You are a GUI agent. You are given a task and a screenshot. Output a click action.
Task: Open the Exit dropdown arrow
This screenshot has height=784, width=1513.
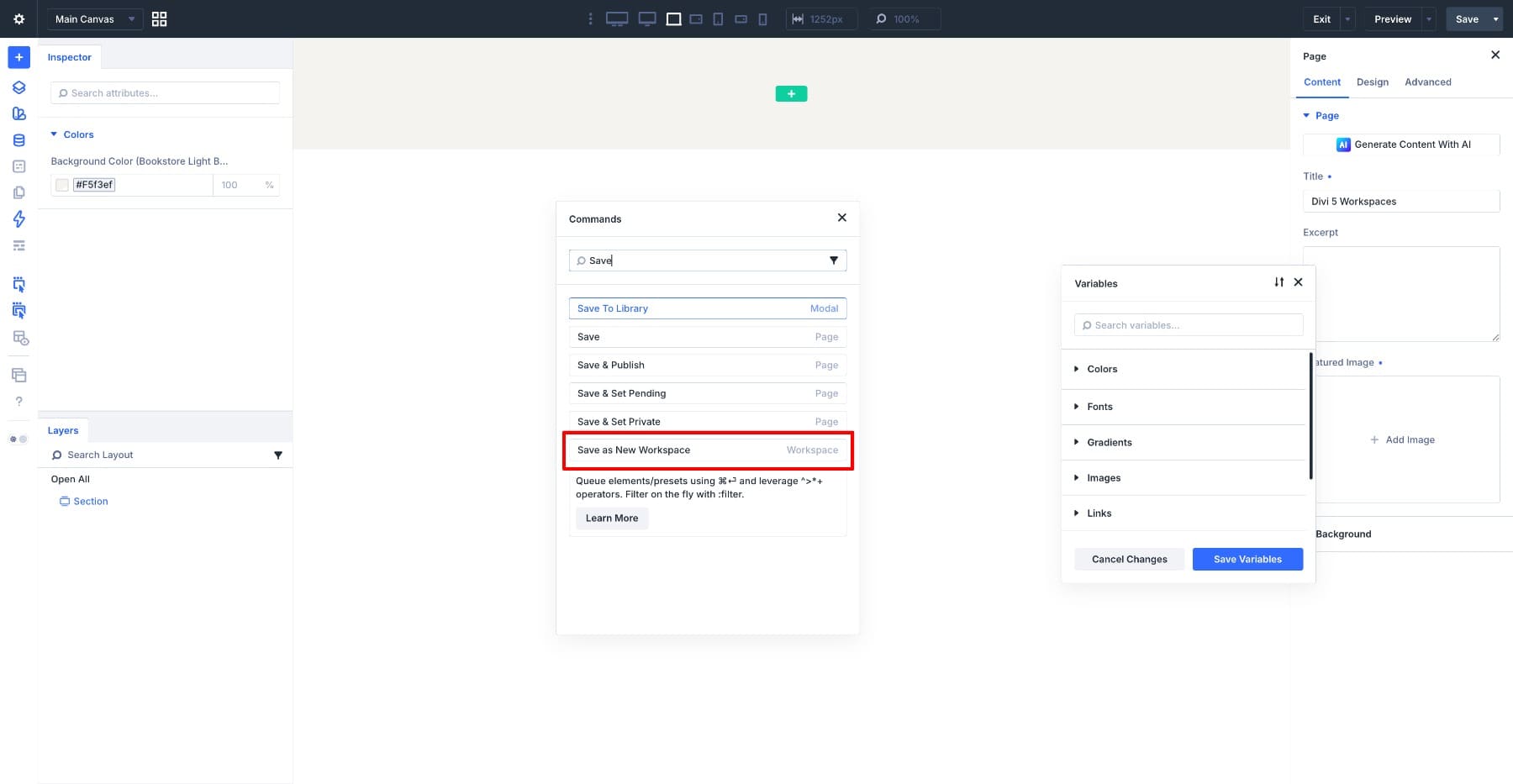[x=1348, y=18]
